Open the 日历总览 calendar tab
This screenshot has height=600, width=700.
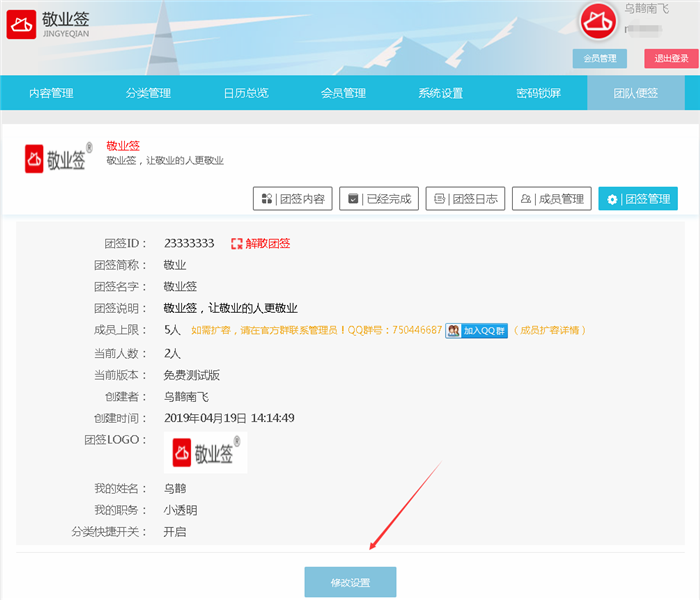pos(246,94)
